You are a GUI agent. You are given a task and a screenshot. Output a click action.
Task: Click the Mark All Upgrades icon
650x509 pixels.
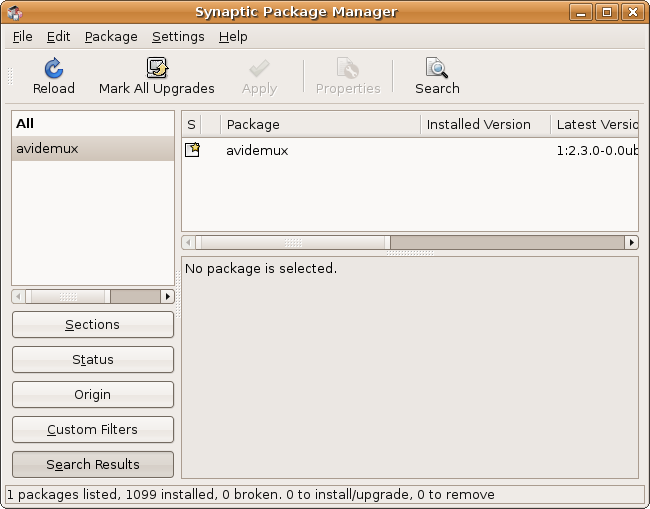(157, 68)
